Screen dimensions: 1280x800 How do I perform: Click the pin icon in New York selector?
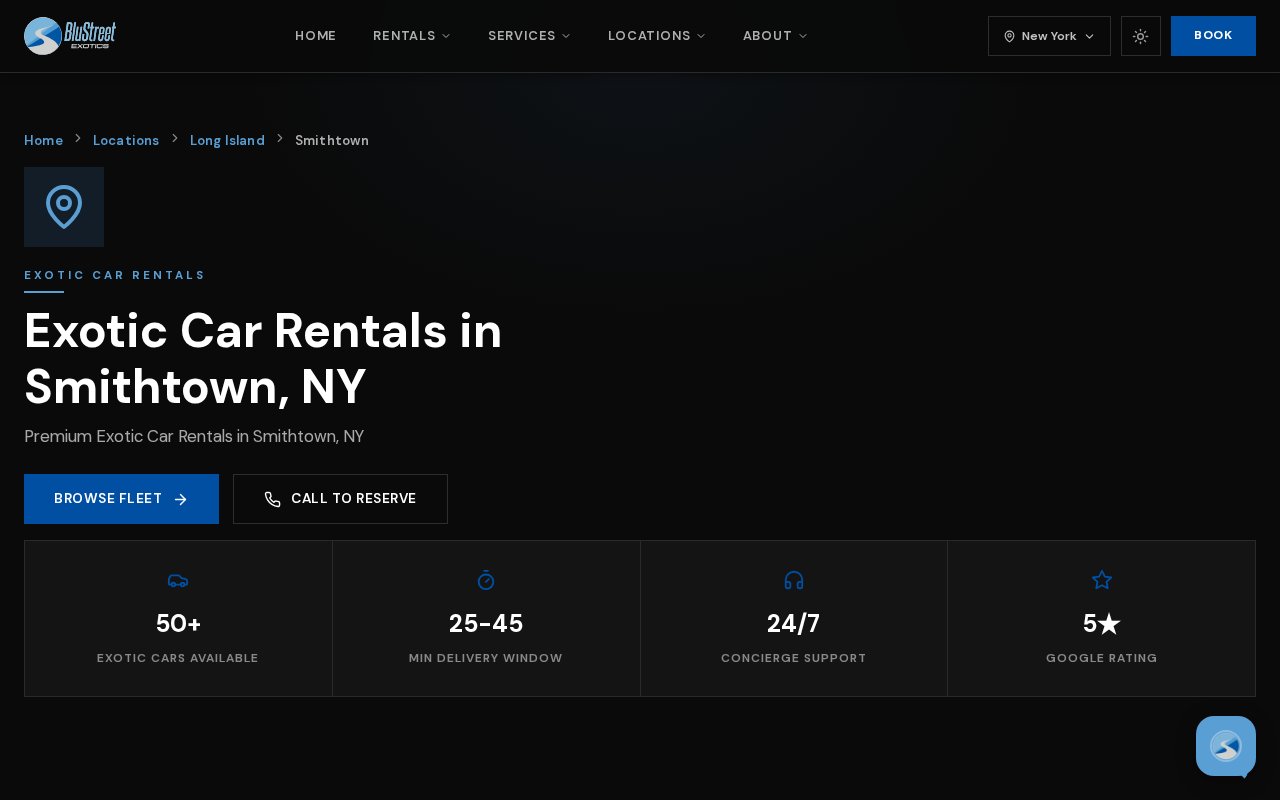tap(1009, 36)
